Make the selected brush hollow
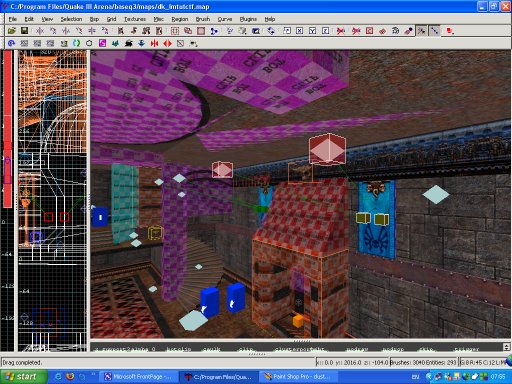This screenshot has height=384, width=512. click(x=201, y=31)
